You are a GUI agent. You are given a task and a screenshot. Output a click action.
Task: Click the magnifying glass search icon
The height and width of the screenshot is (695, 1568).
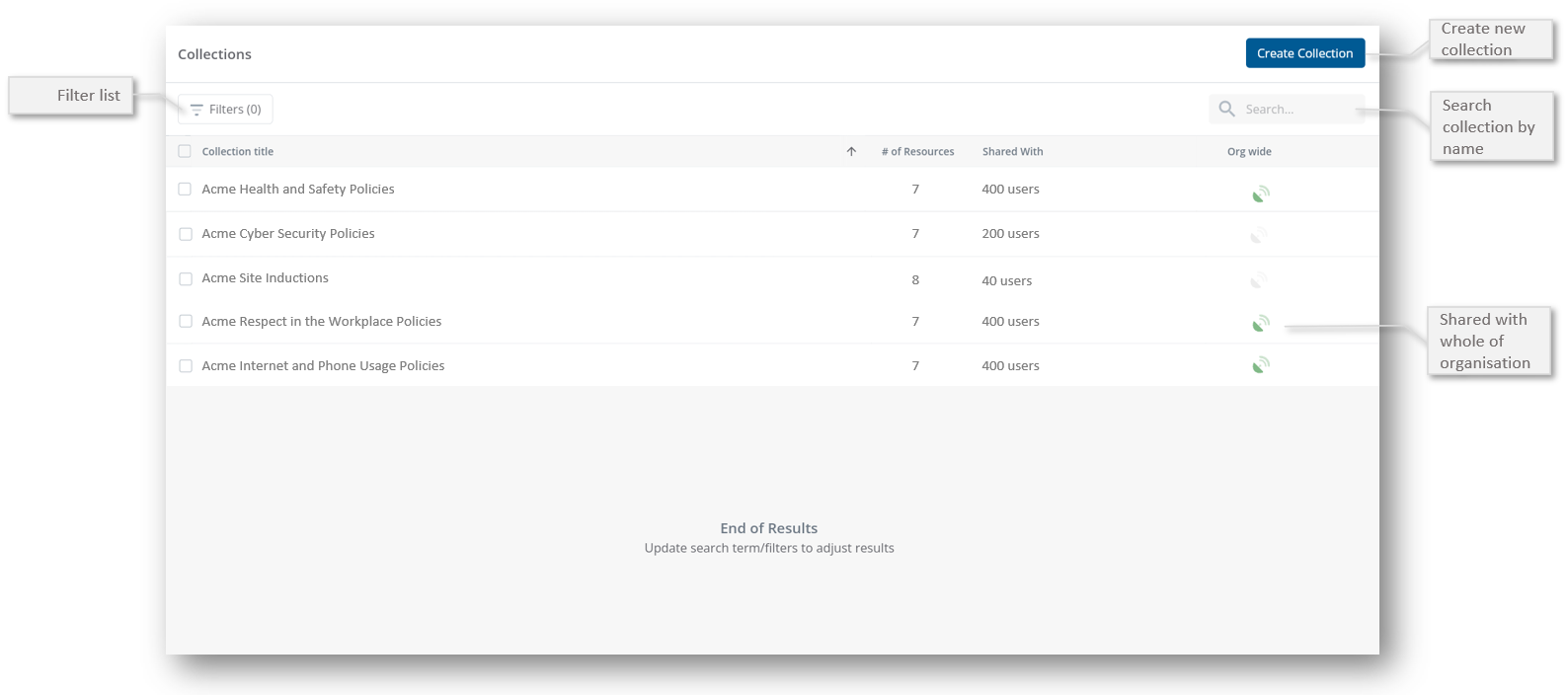(1226, 109)
